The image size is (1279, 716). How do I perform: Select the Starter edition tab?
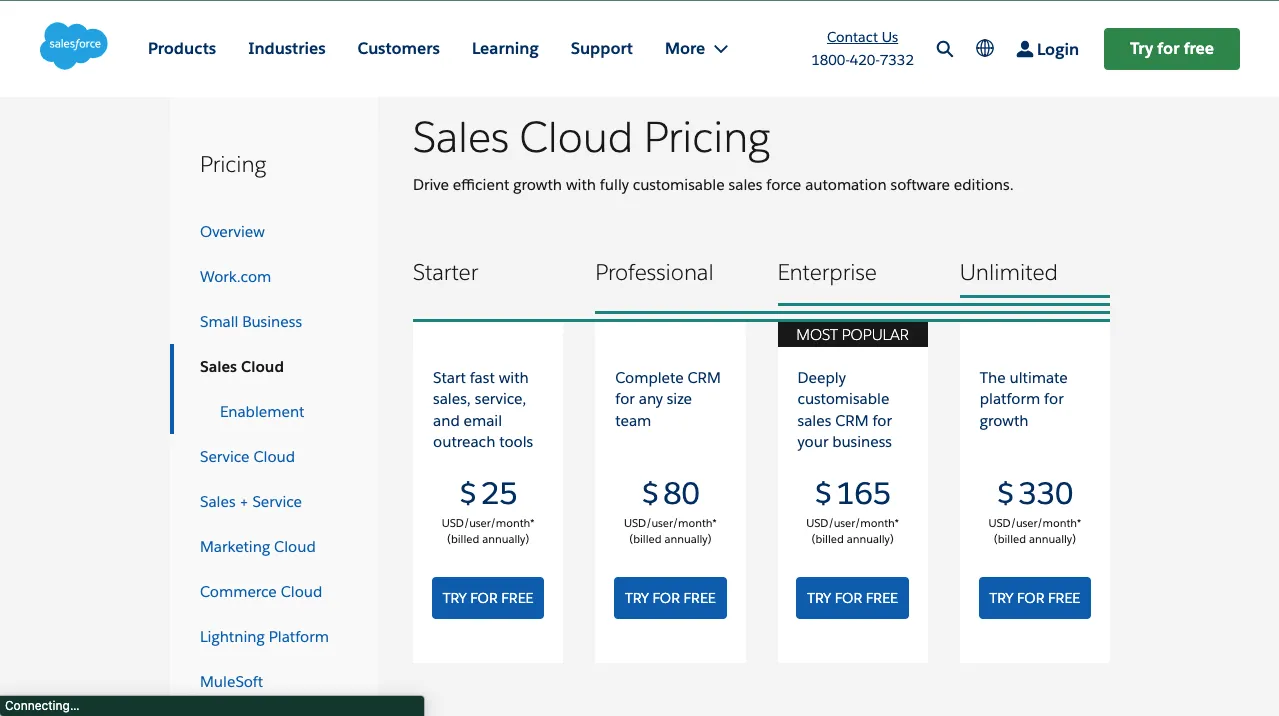click(x=445, y=272)
